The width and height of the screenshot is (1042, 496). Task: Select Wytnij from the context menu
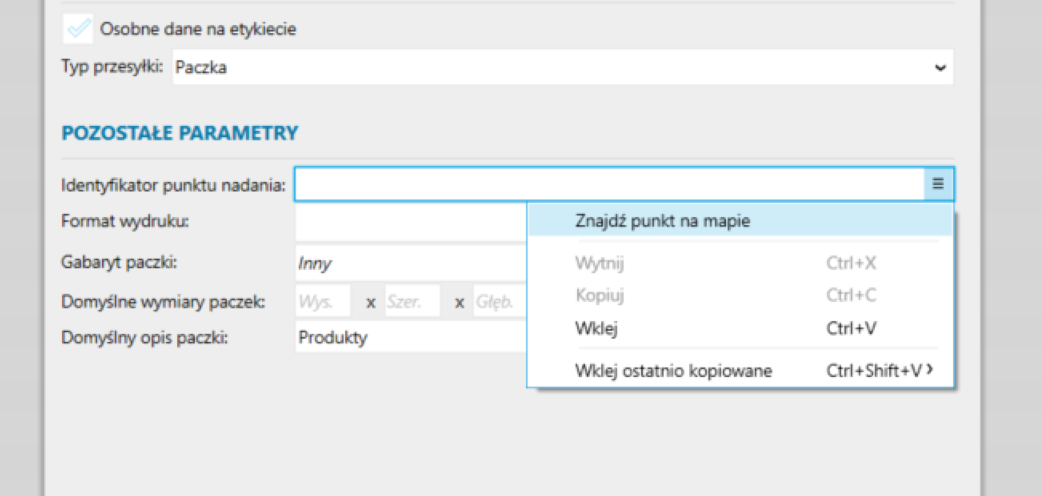(600, 264)
